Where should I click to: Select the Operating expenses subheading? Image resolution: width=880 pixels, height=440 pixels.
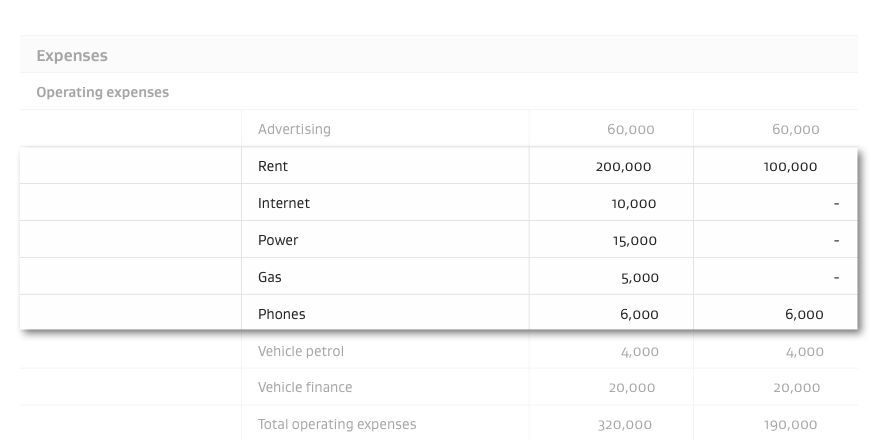coord(102,93)
